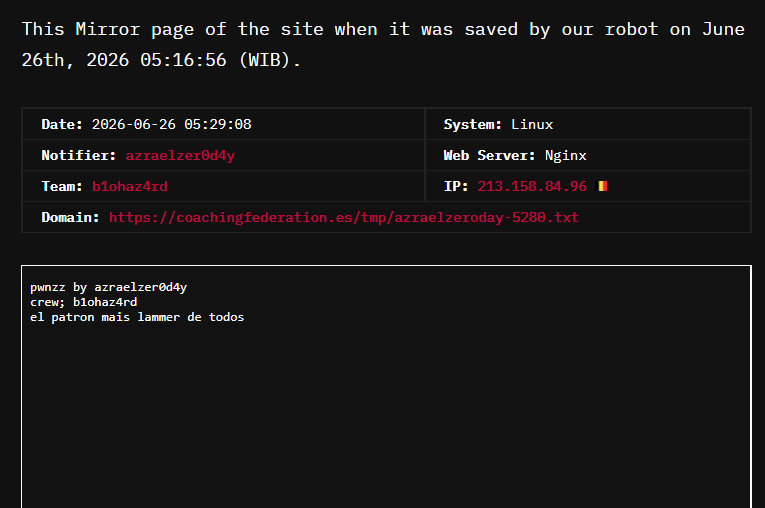Click the Web Server value Nginx

pos(565,155)
